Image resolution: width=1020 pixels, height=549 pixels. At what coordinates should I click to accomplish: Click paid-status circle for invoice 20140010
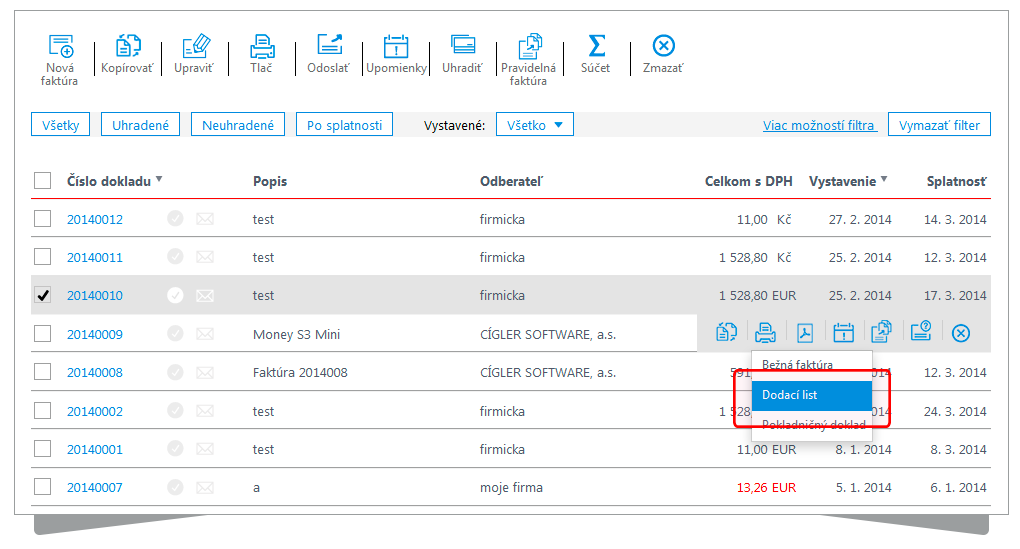tap(175, 295)
